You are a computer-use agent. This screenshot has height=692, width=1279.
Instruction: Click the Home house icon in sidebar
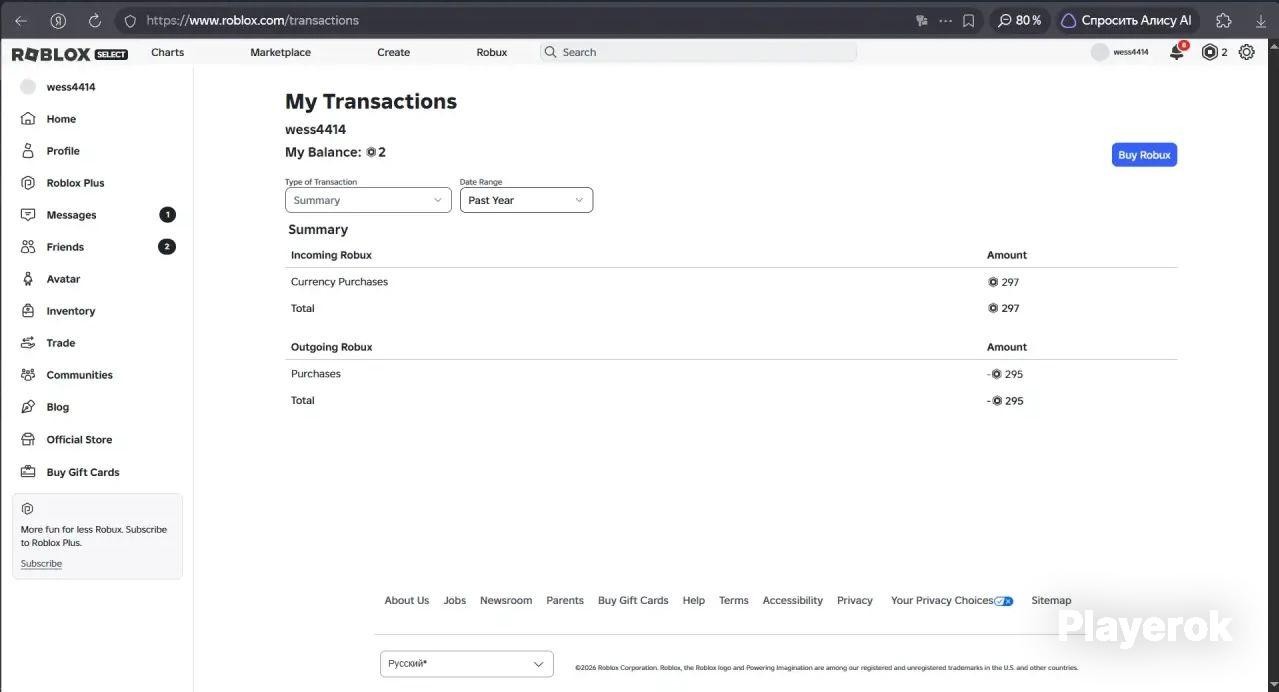tap(28, 119)
